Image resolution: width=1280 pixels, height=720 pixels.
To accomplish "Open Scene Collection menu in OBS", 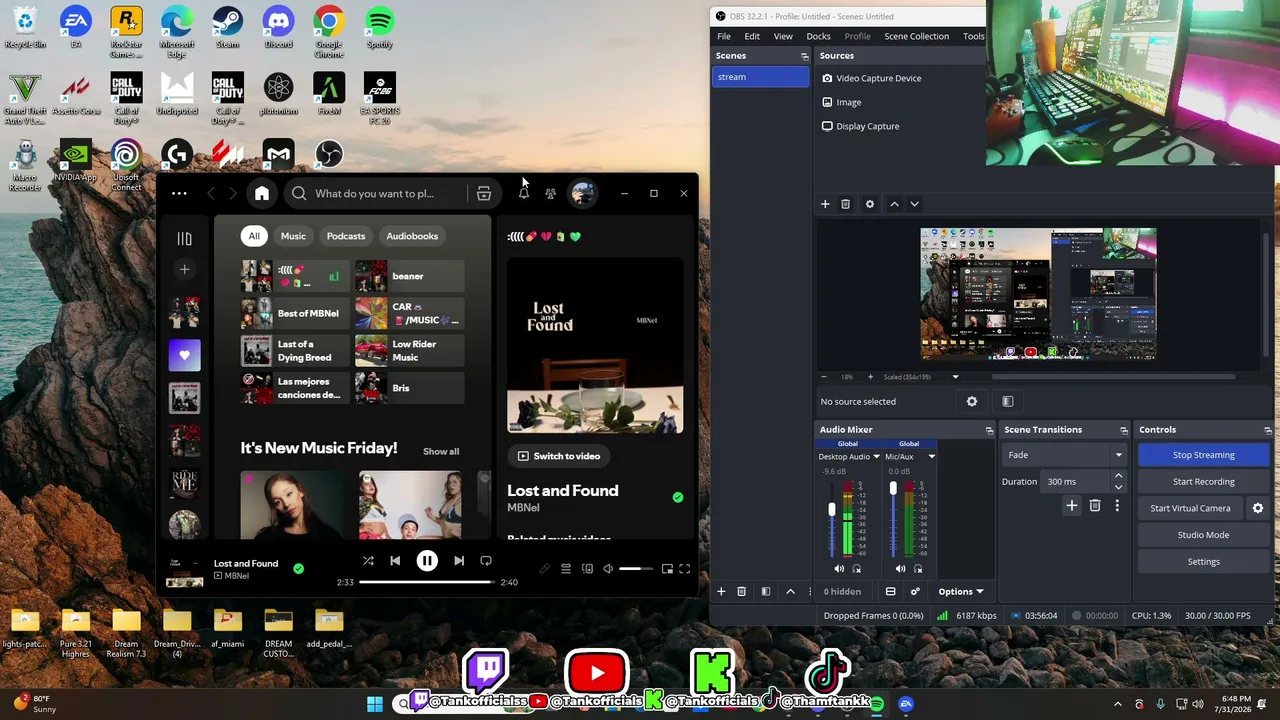I will (x=916, y=36).
